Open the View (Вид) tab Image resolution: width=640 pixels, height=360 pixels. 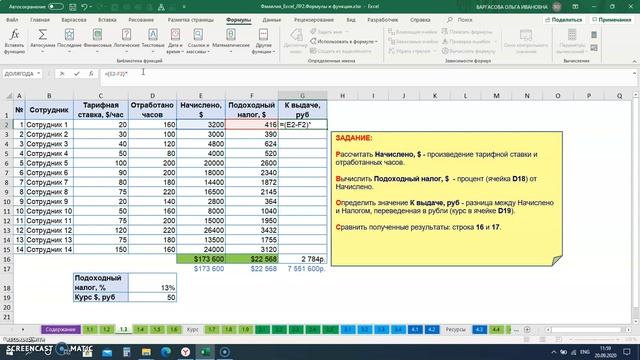pyautogui.click(x=351, y=20)
